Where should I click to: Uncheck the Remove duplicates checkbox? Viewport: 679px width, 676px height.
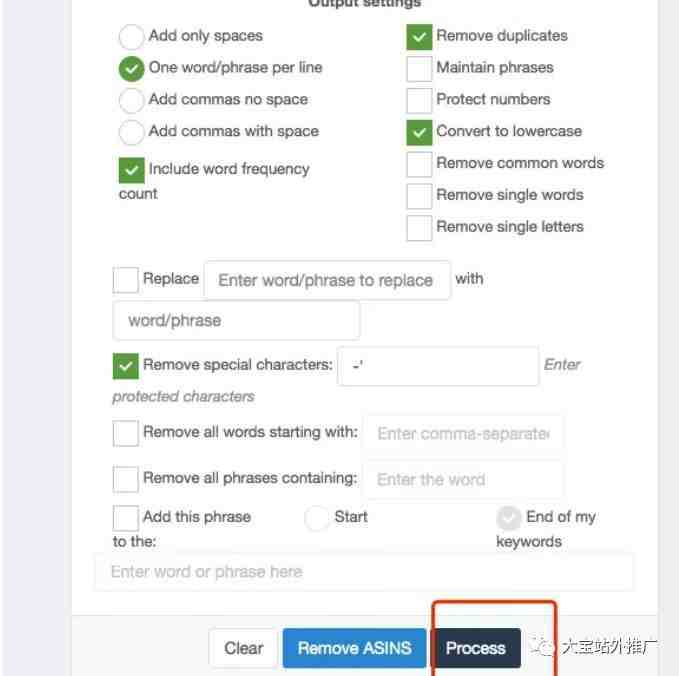419,37
